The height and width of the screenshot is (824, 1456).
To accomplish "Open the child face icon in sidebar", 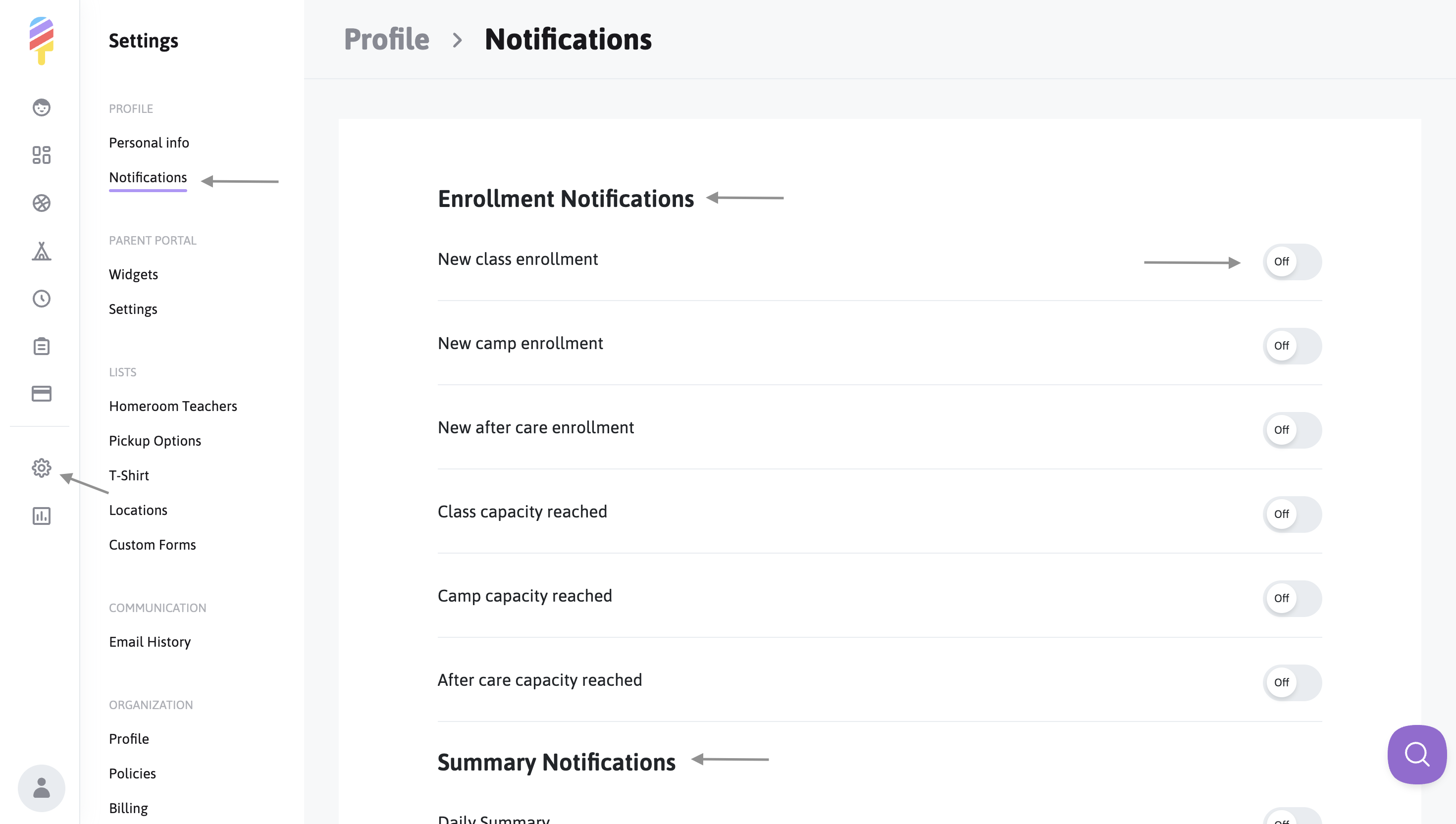I will (41, 107).
